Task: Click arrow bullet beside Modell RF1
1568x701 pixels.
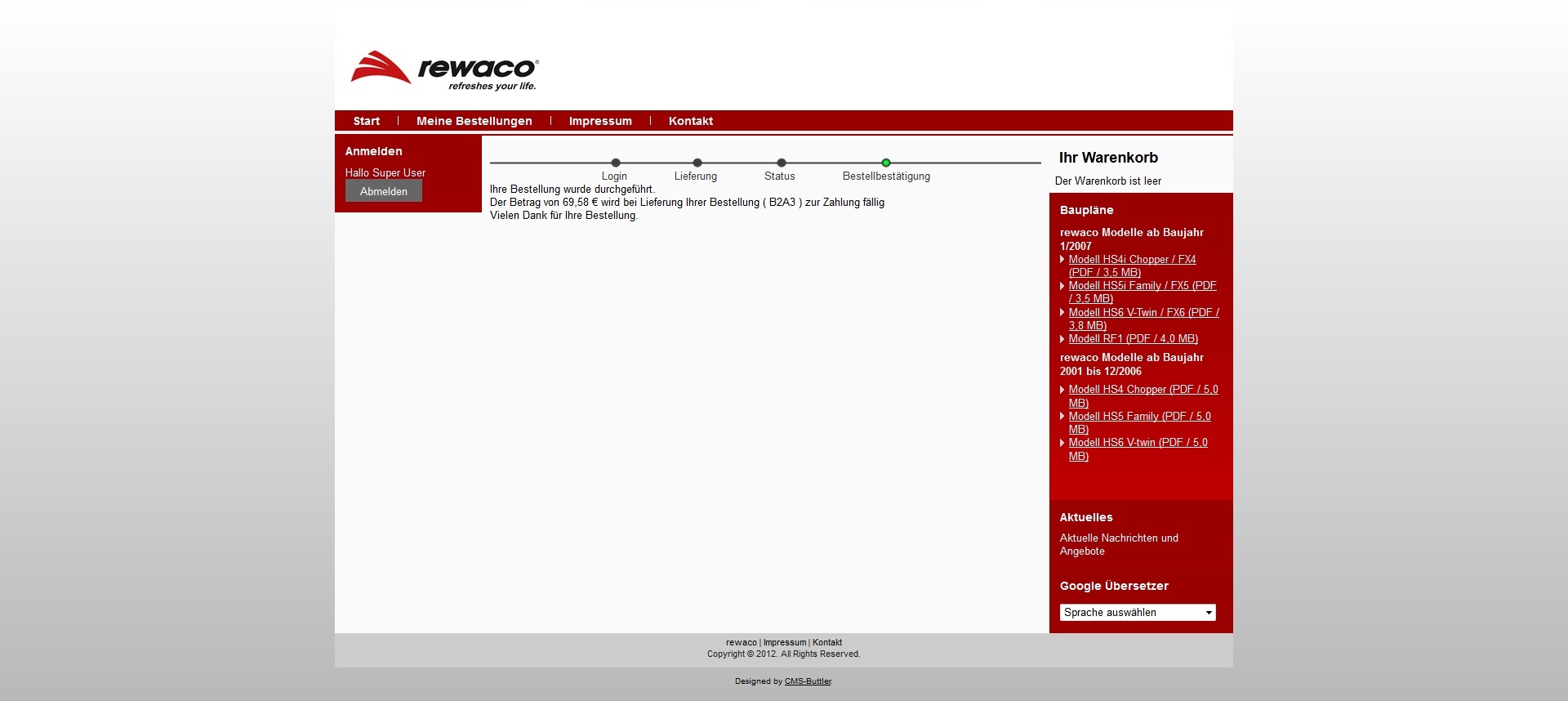Action: click(1062, 339)
